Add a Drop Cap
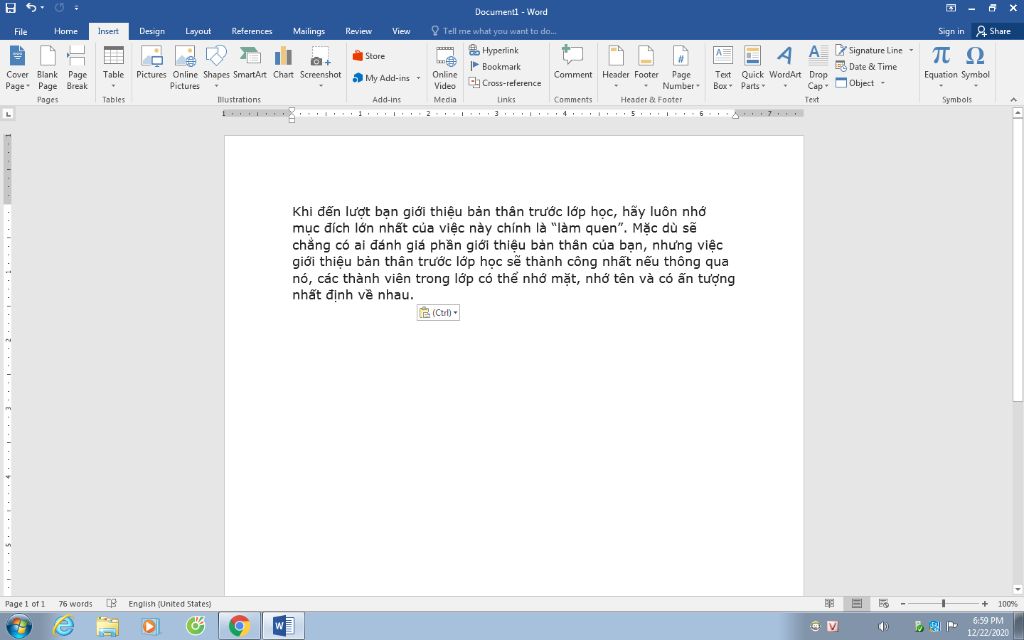Screen dimensions: 1024x640 (x=818, y=68)
